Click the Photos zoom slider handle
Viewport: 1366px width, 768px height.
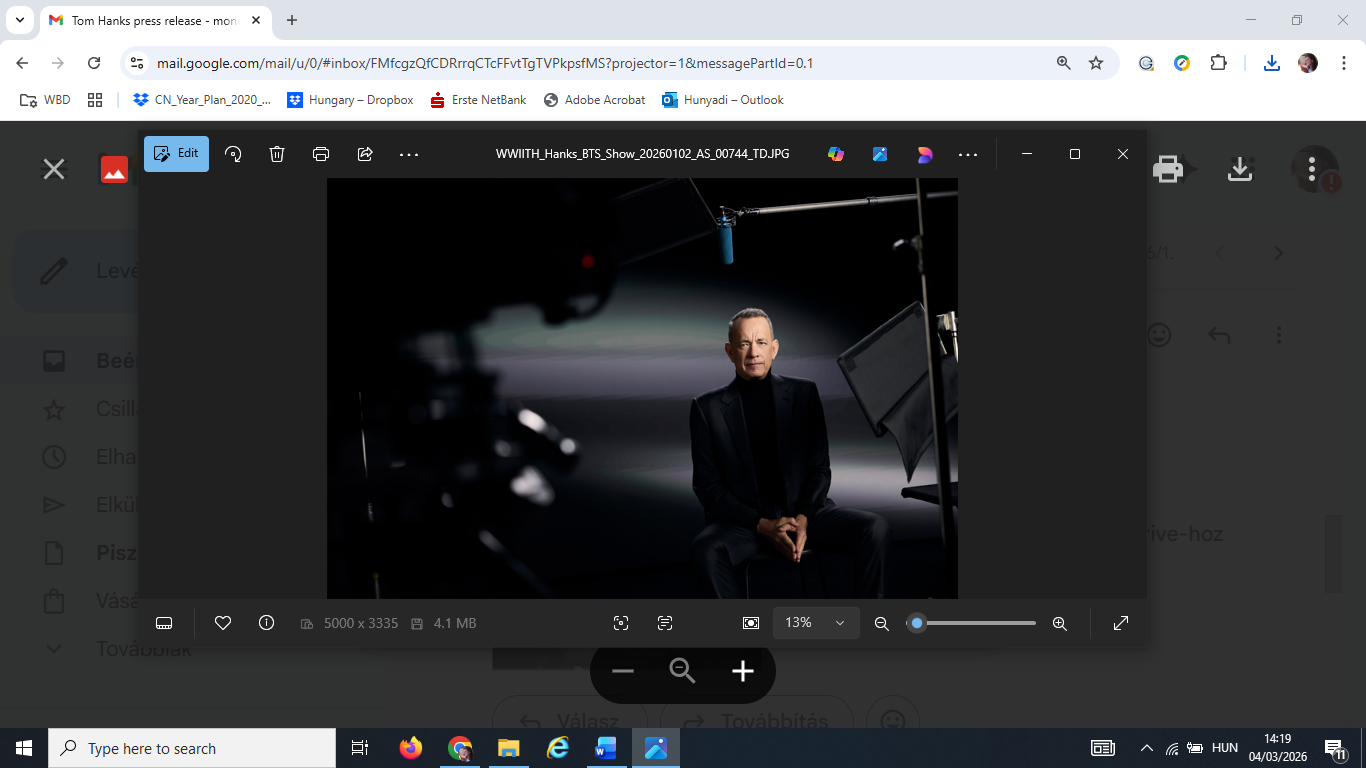(917, 623)
